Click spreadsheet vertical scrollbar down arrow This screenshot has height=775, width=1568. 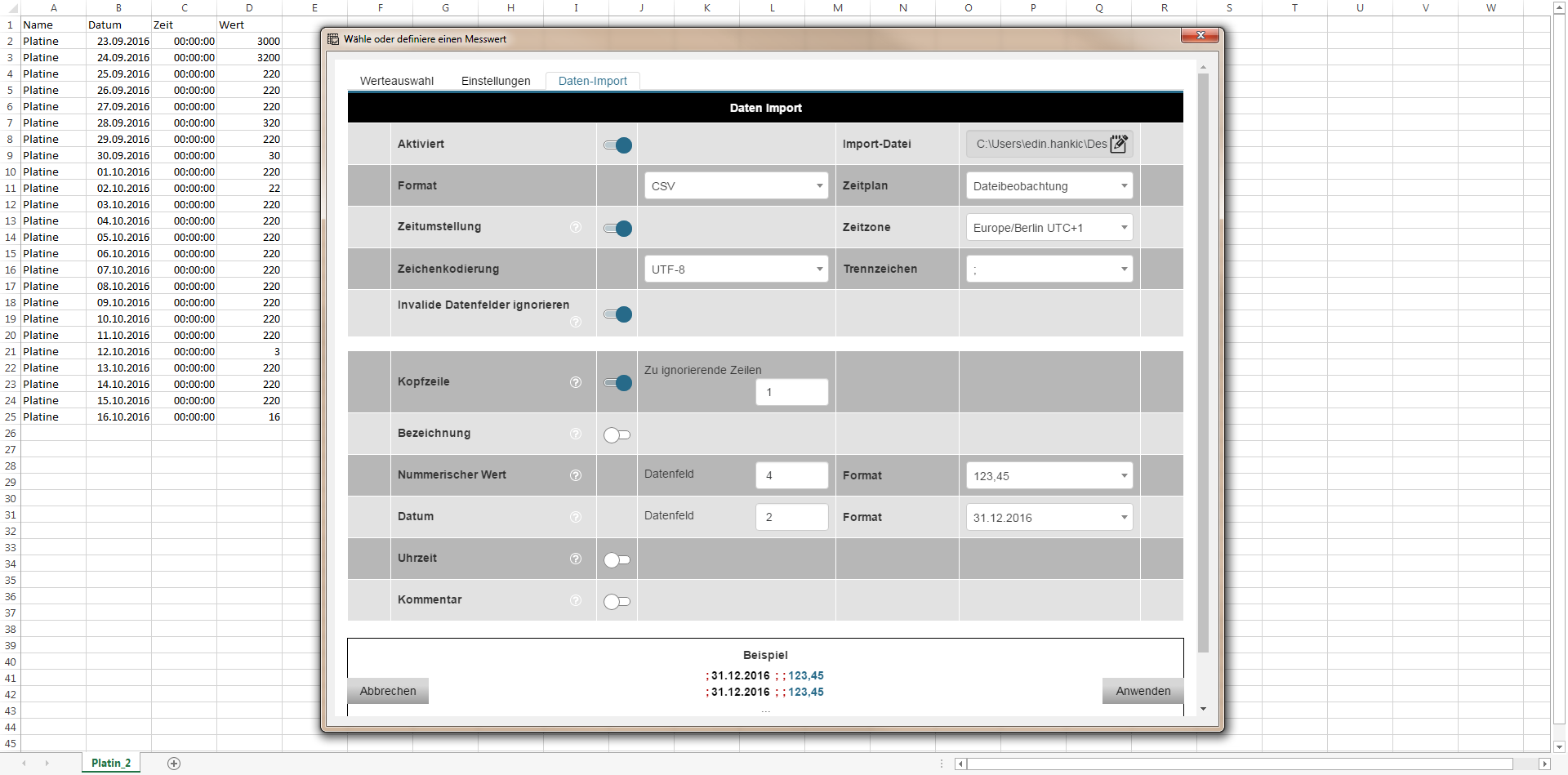tap(1559, 746)
